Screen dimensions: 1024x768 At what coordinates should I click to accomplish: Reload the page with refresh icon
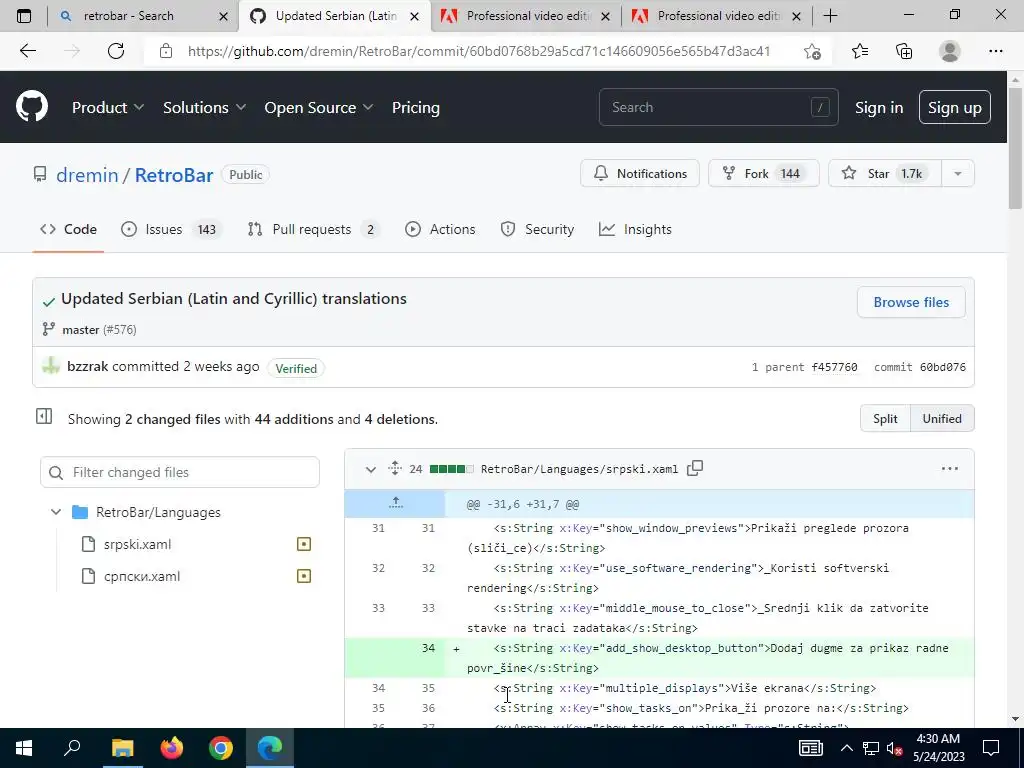(x=116, y=51)
